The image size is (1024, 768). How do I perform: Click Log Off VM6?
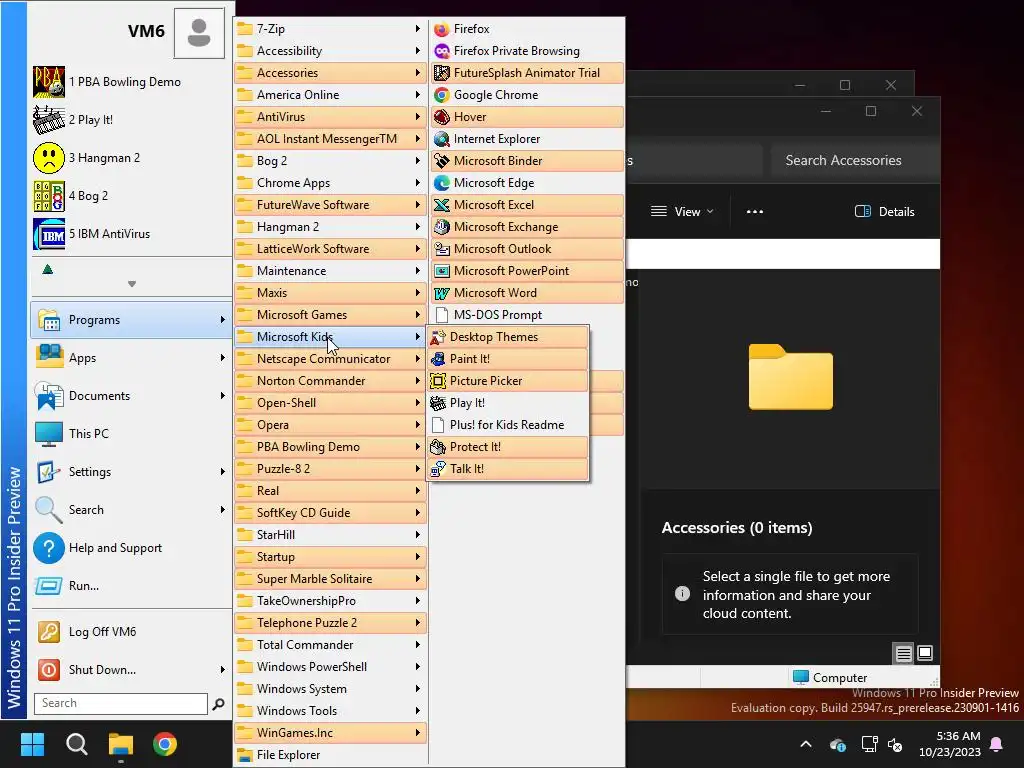pyautogui.click(x=131, y=632)
